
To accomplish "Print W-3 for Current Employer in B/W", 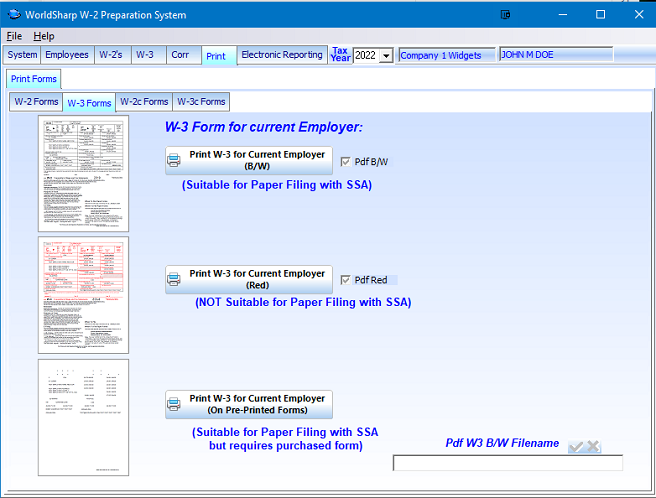I will pyautogui.click(x=248, y=160).
